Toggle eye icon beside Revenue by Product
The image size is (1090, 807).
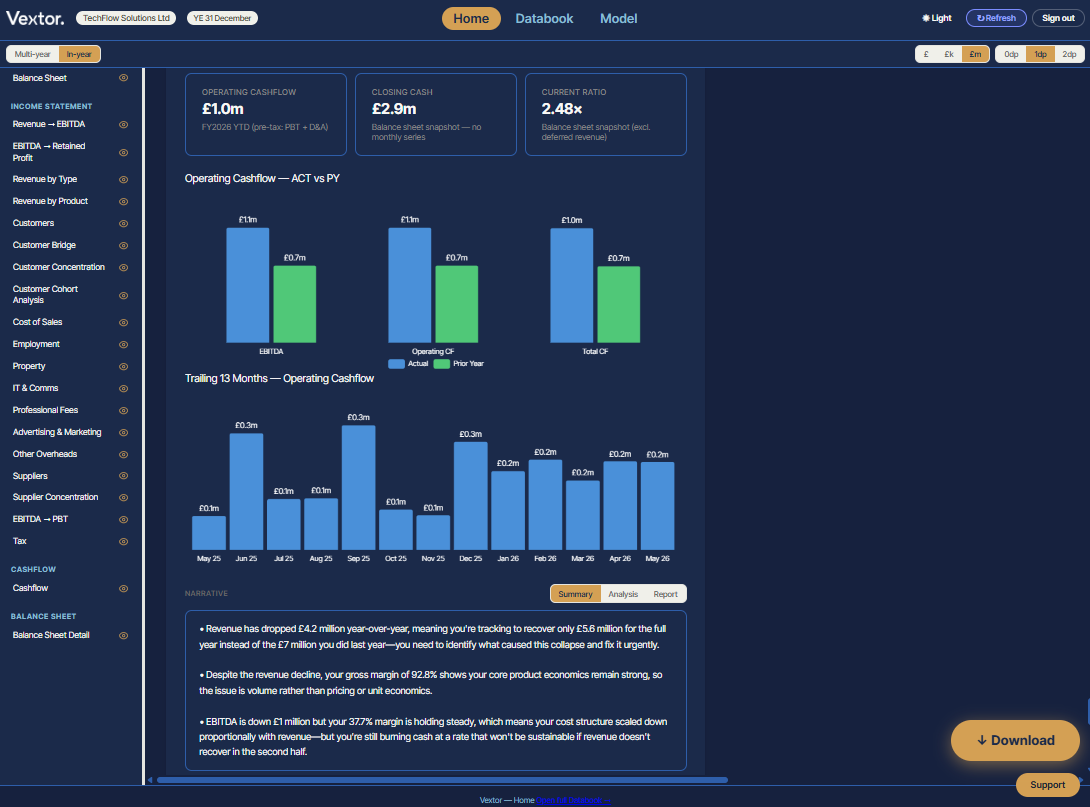coord(123,202)
